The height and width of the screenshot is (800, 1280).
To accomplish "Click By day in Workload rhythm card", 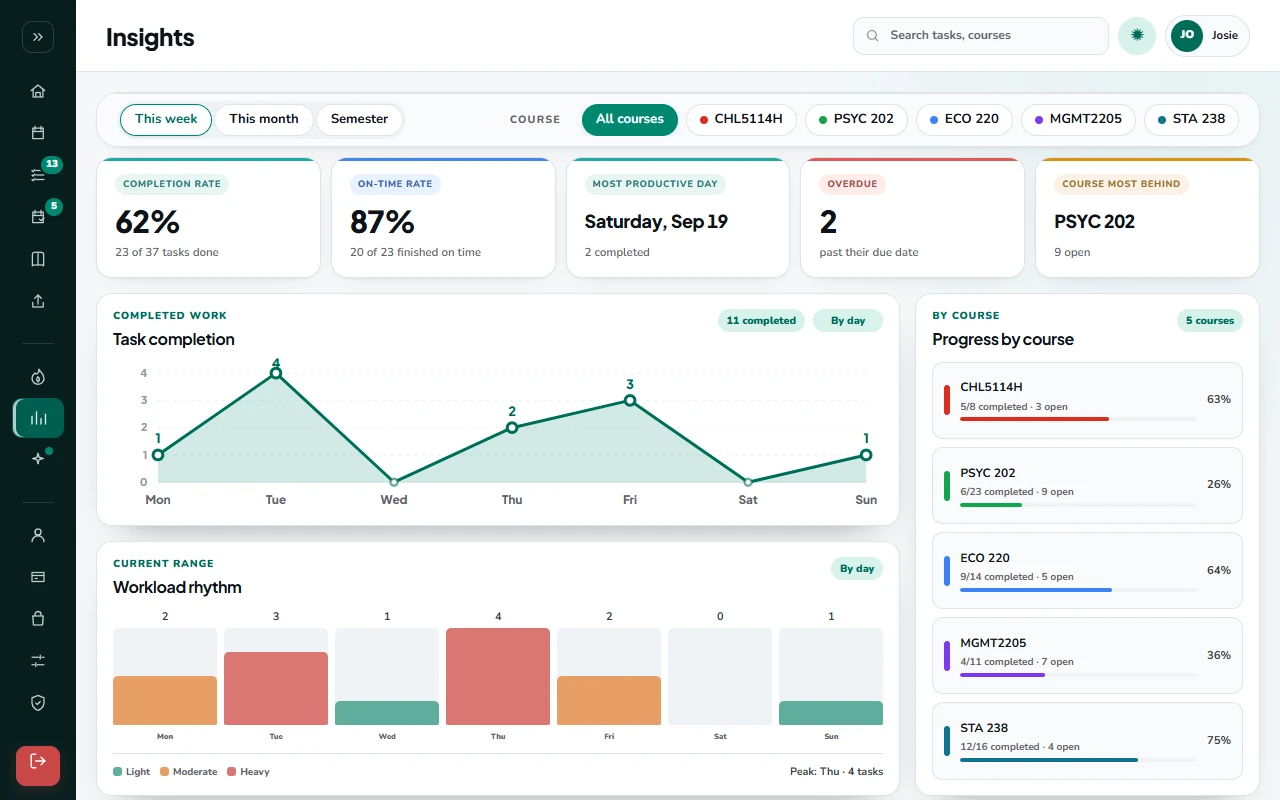I will (x=857, y=569).
